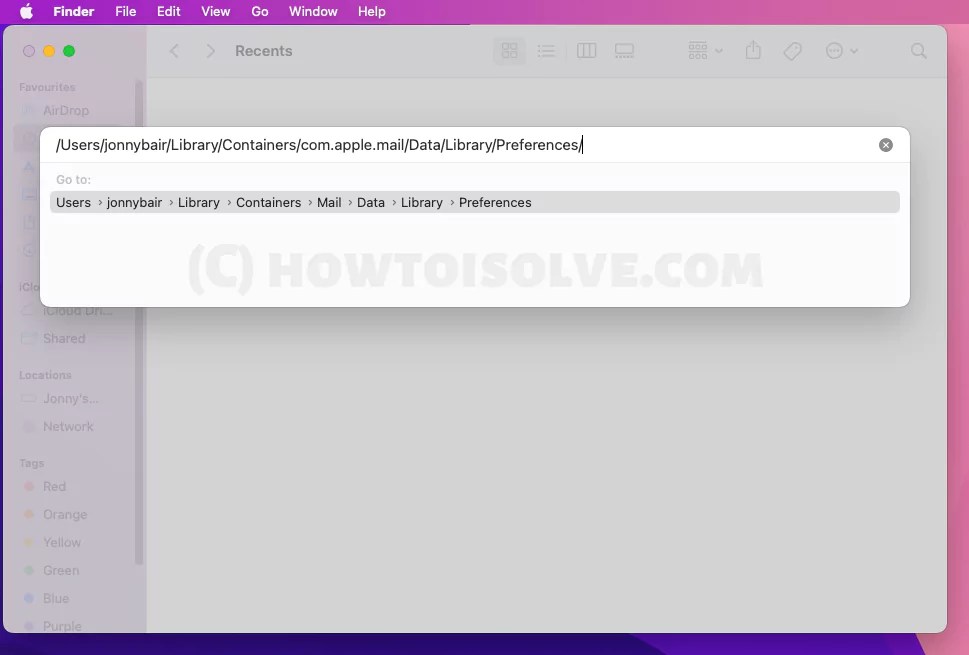This screenshot has height=655, width=969.
Task: Click the back navigation arrow
Action: point(174,50)
